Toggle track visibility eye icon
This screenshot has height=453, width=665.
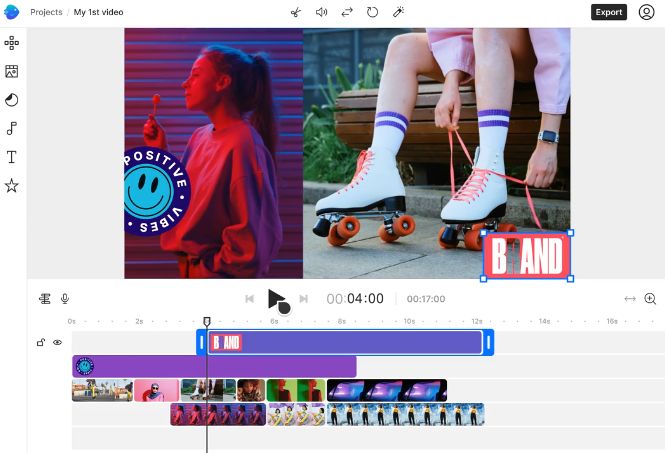point(57,342)
